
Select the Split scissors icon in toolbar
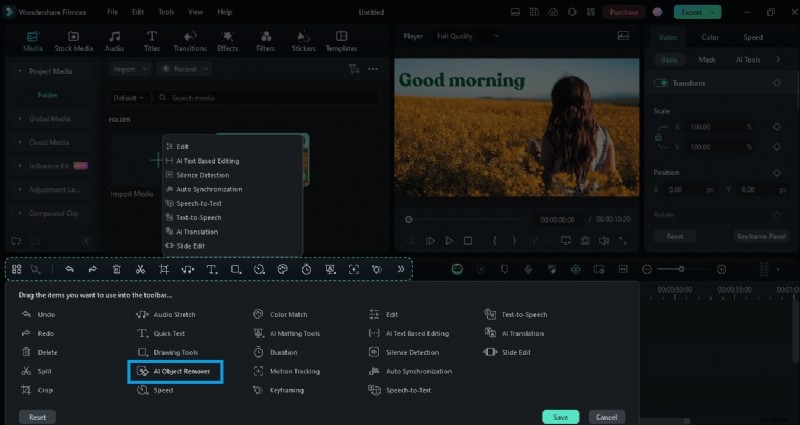coord(140,269)
